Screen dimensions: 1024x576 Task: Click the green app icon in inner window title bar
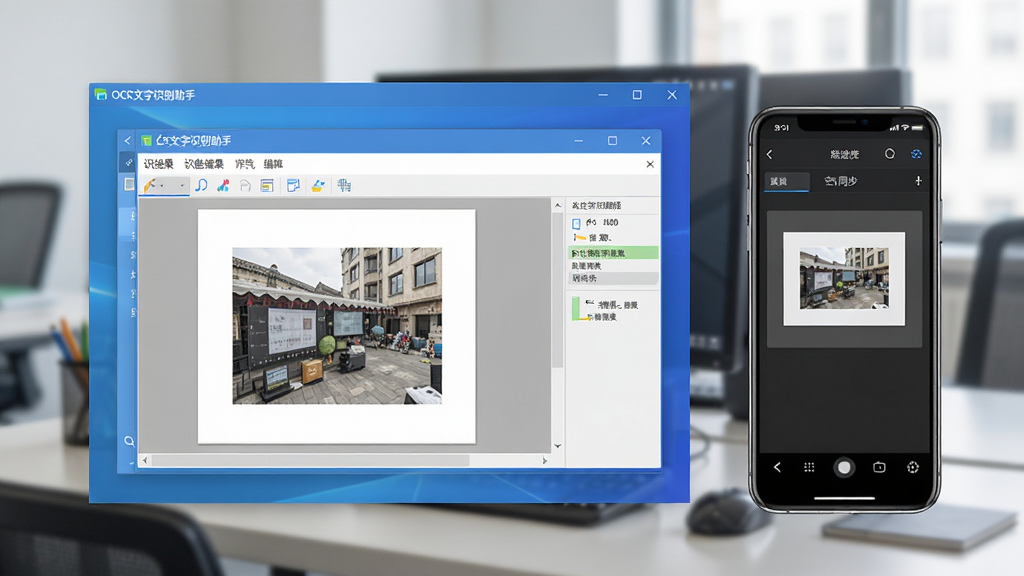click(x=146, y=140)
